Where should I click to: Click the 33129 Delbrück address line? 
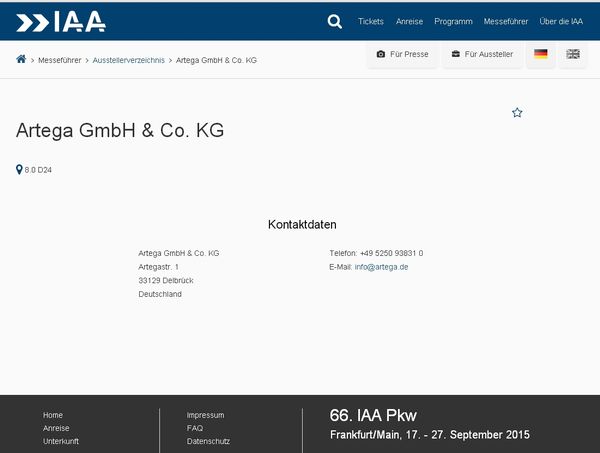[x=166, y=280]
